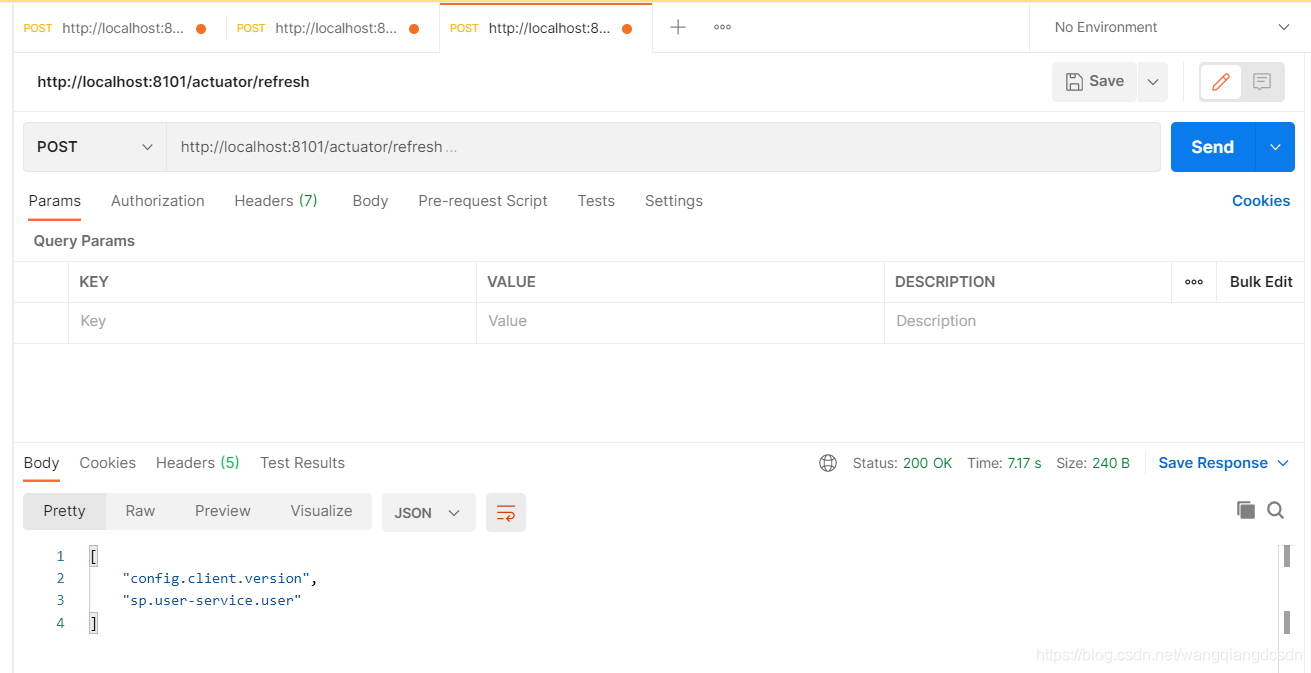Open the JSON format dropdown

[x=428, y=512]
